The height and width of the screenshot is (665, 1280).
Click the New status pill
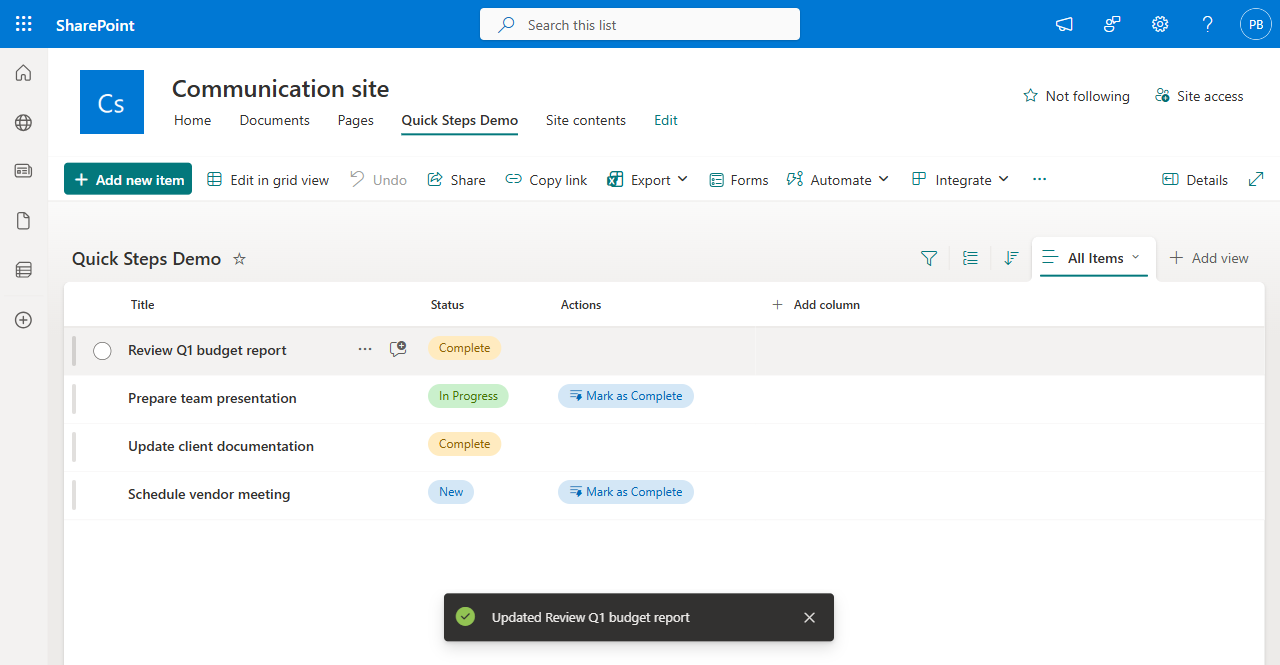(451, 492)
